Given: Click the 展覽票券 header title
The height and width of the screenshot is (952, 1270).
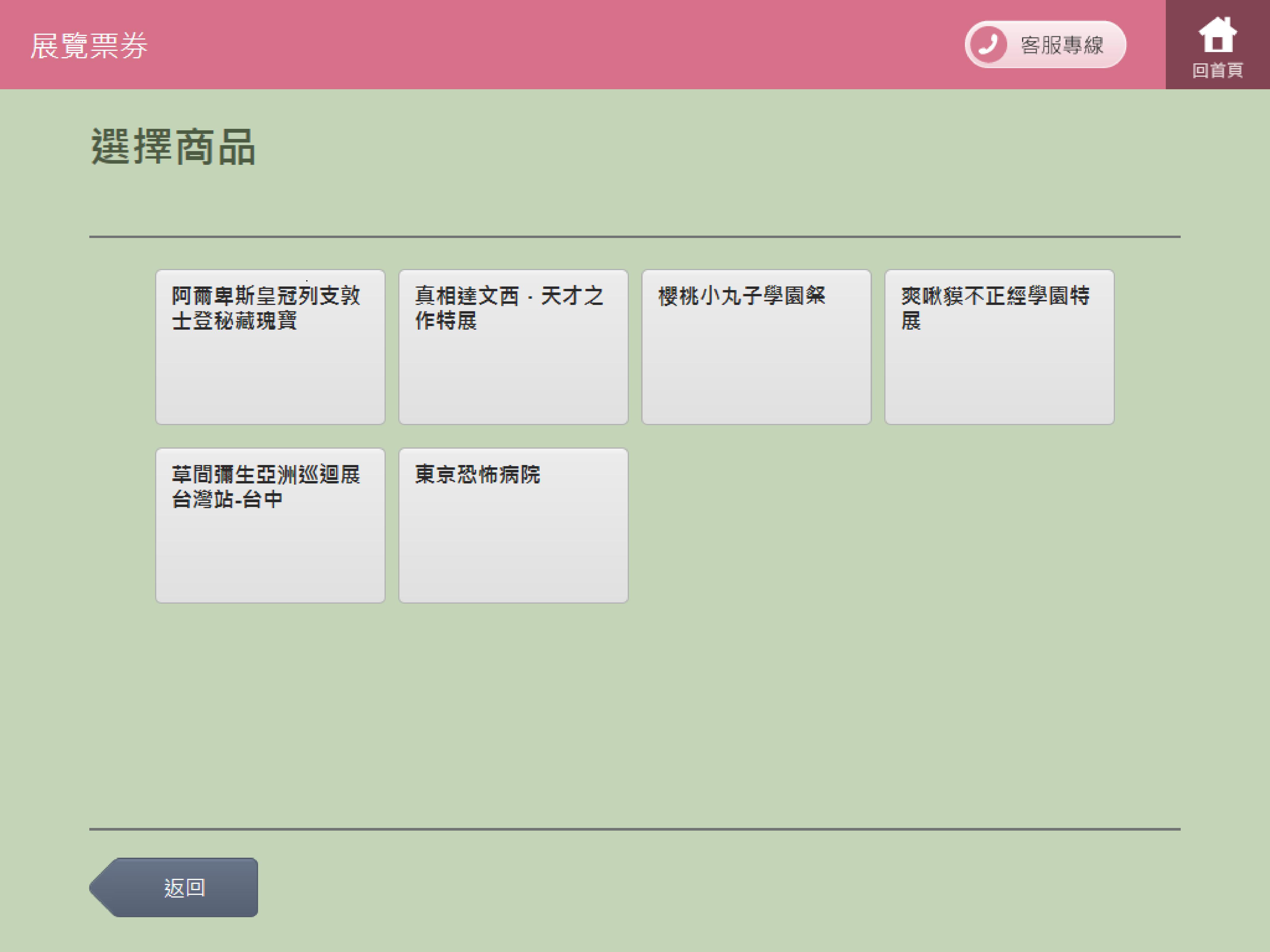Looking at the screenshot, I should click(89, 46).
